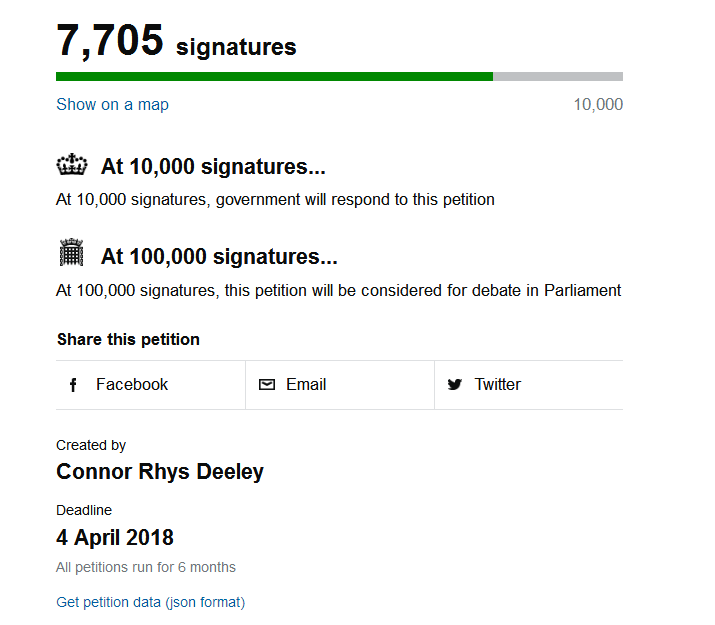Click the green filled part of progress bar
The width and height of the screenshot is (715, 625).
274,76
